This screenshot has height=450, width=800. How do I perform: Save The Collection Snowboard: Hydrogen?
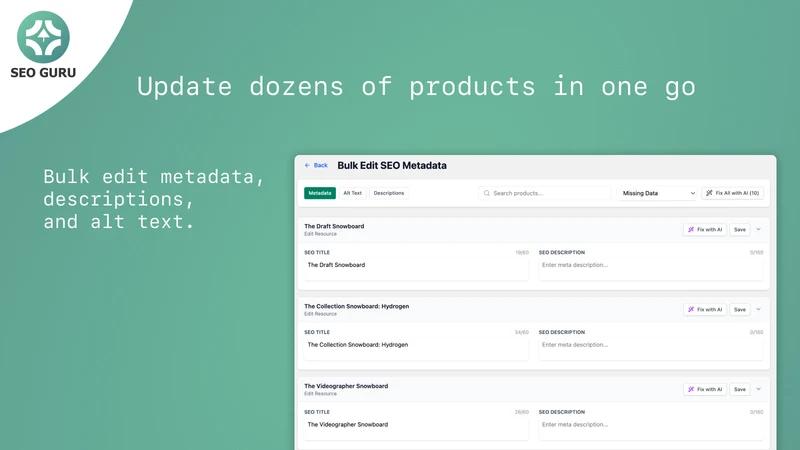tap(740, 310)
